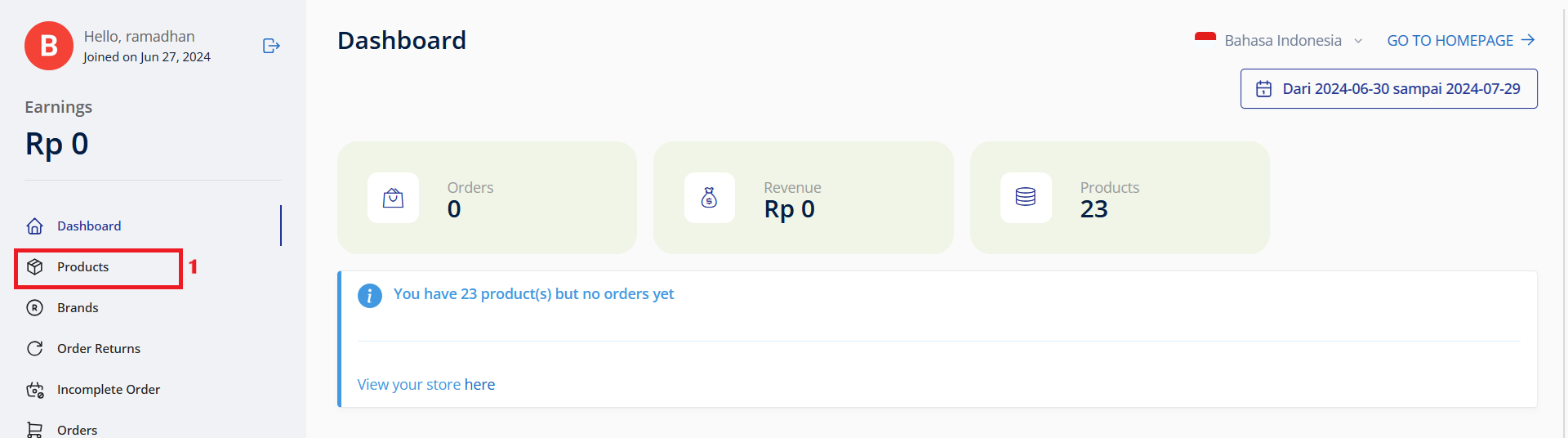Click the Dashboard home icon in sidebar
Image resolution: width=1568 pixels, height=438 pixels.
tap(35, 226)
